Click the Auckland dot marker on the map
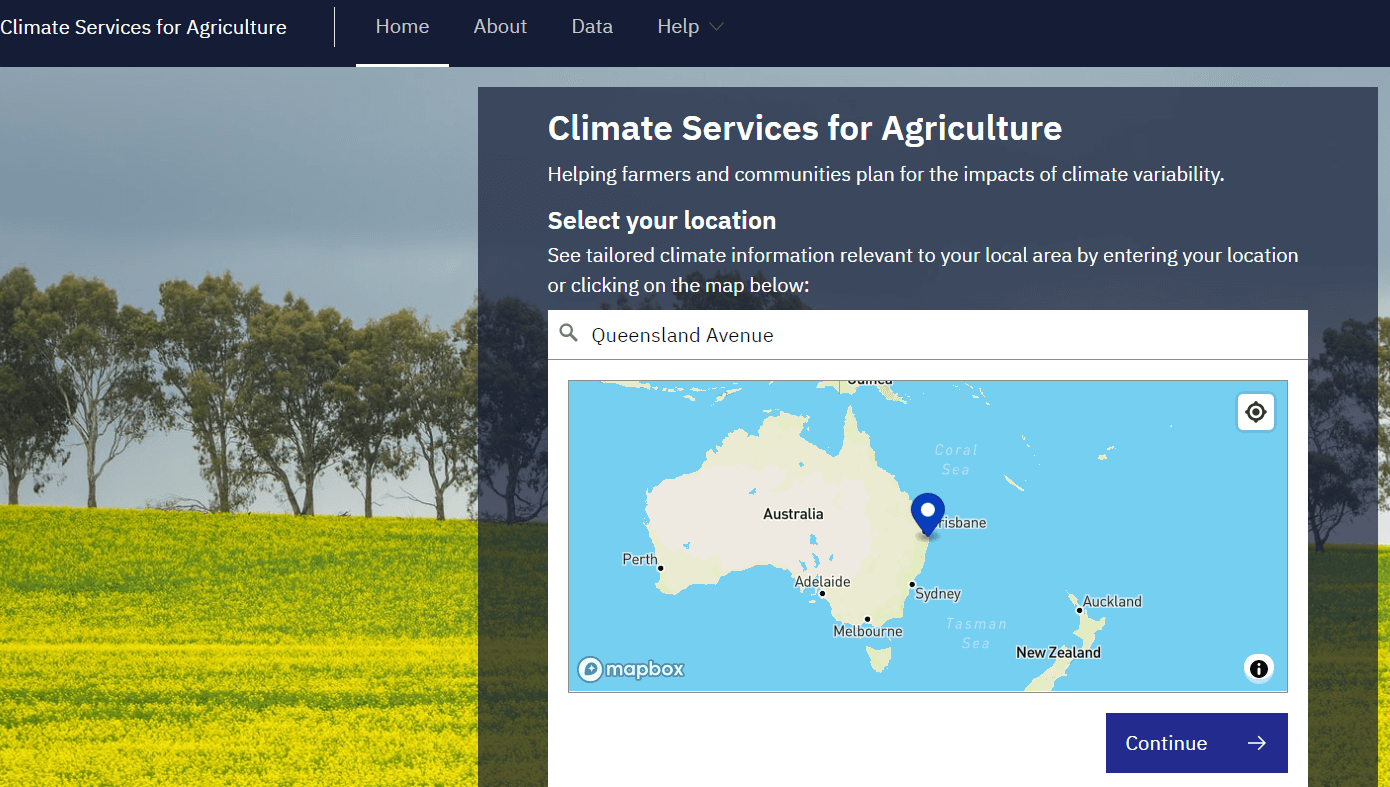 [x=1079, y=611]
